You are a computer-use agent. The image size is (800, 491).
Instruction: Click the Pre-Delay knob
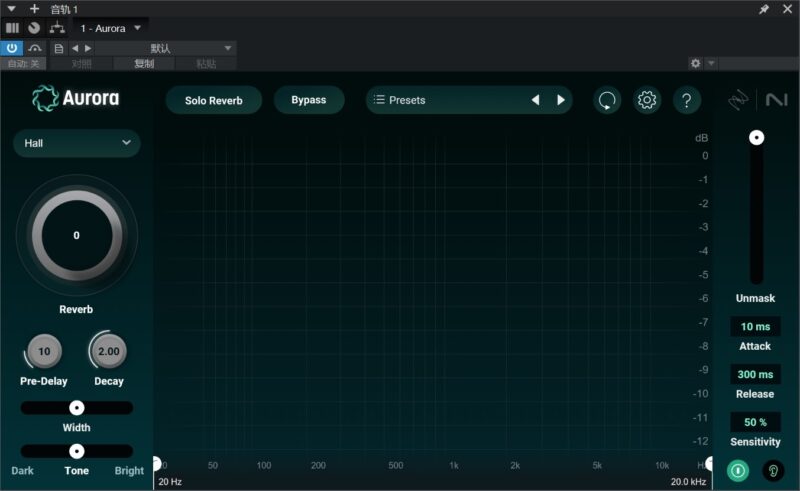[x=44, y=351]
